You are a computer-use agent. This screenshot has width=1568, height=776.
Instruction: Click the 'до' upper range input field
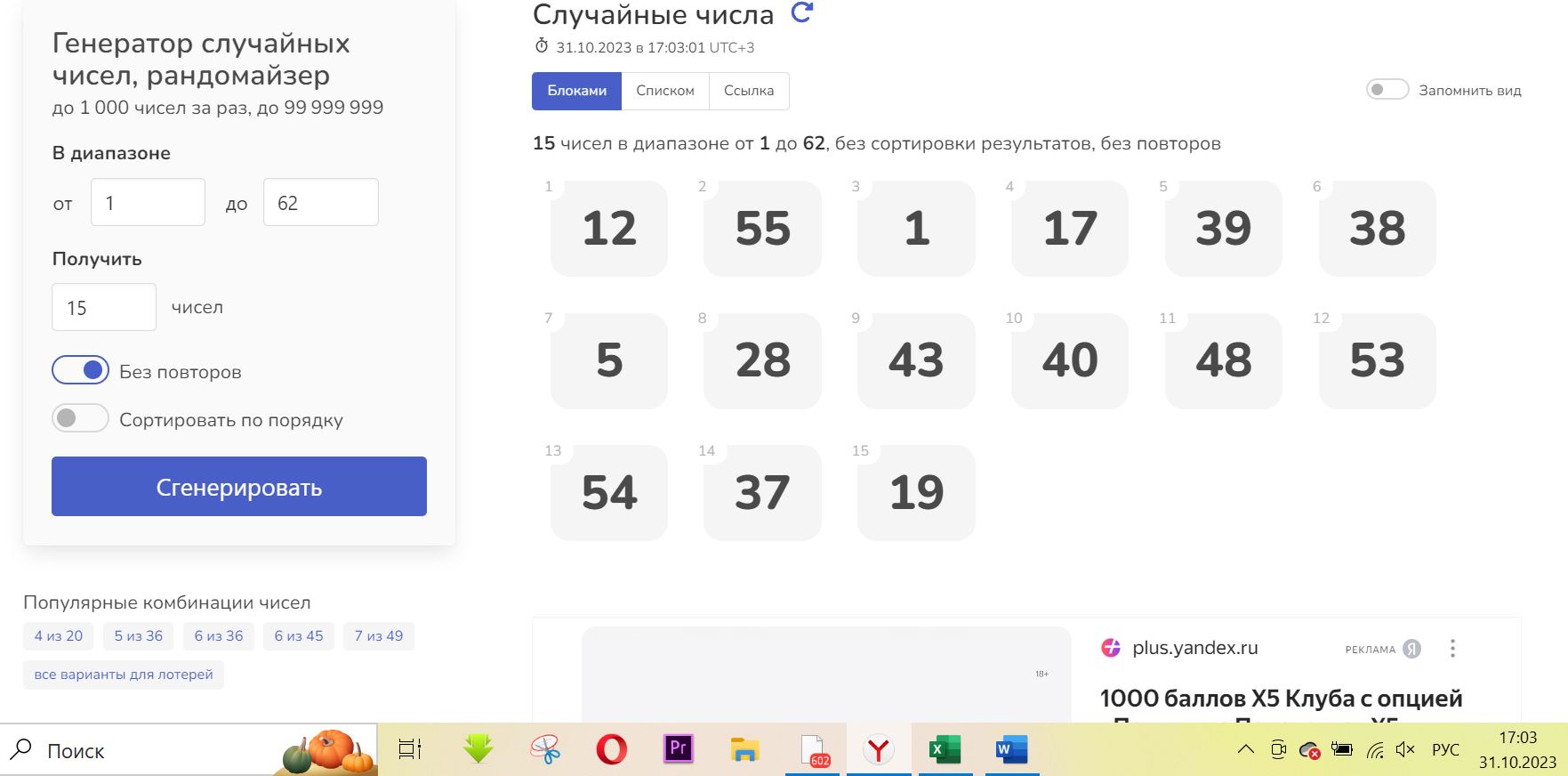320,203
